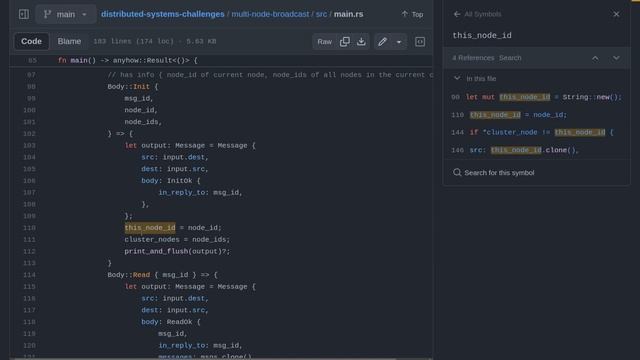Click 'print_and_flush(output)?;' in code
The height and width of the screenshot is (360, 640).
point(177,251)
